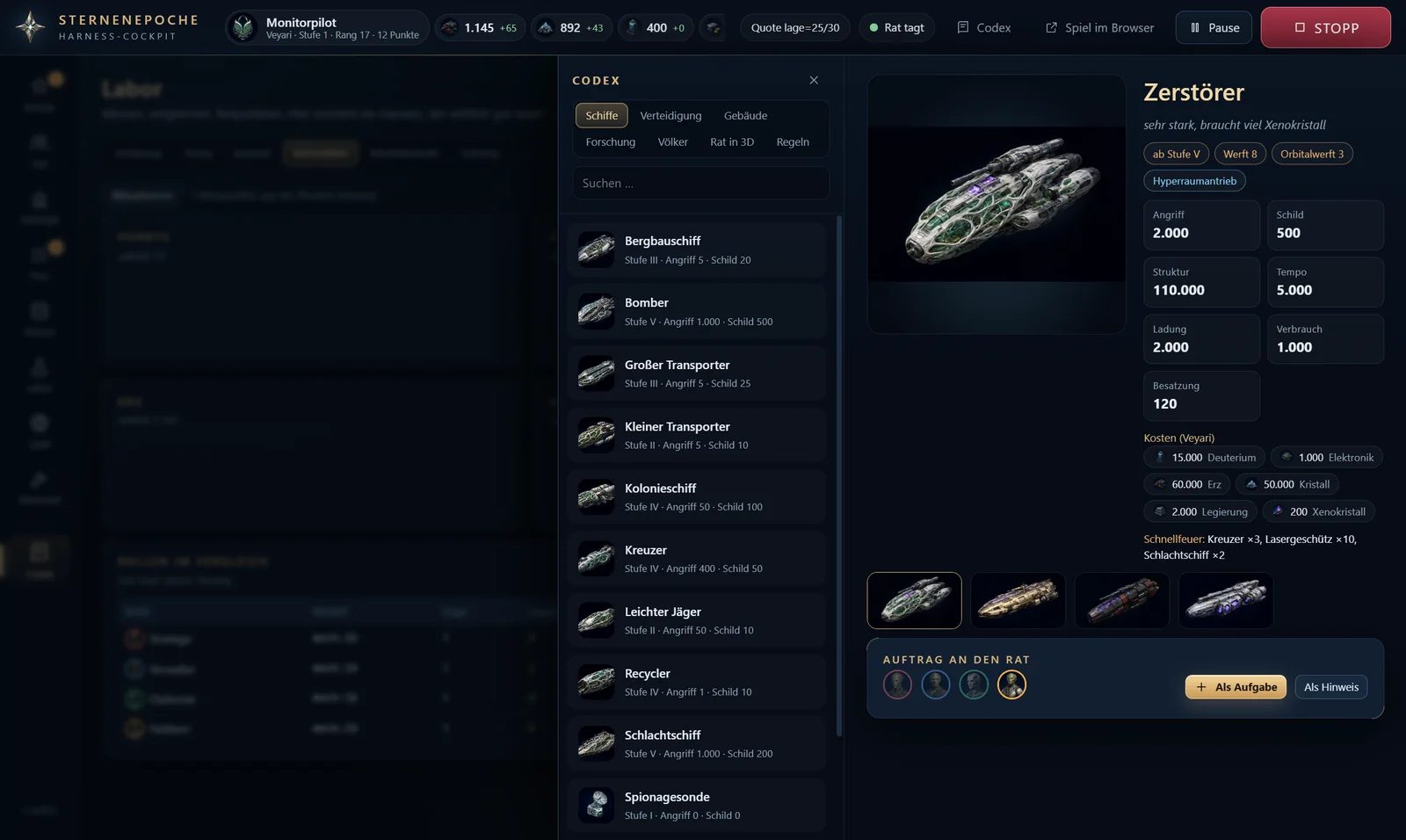Open the Regeln codex tab

793,141
